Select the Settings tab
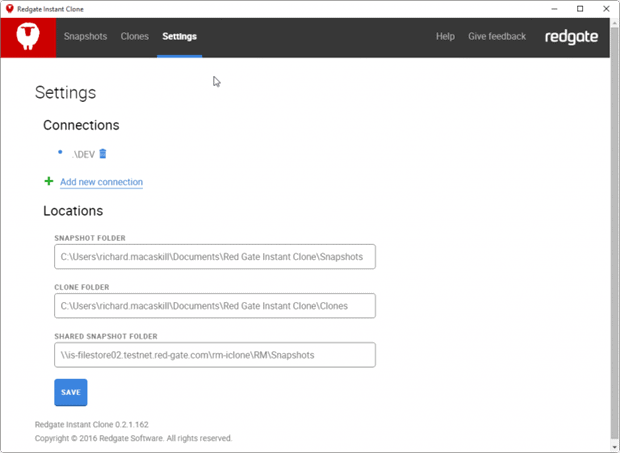Viewport: 620px width, 453px height. (180, 36)
